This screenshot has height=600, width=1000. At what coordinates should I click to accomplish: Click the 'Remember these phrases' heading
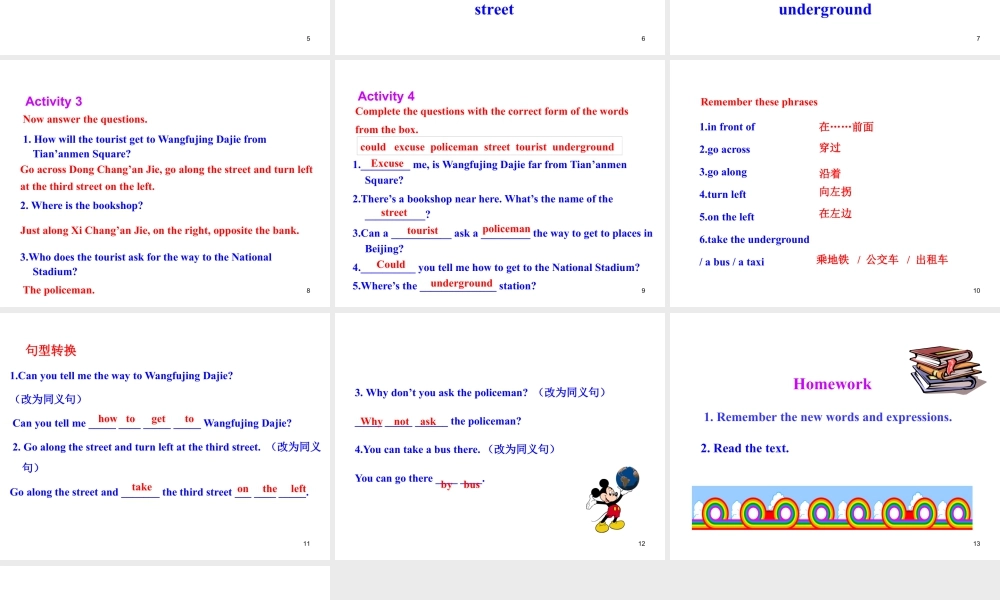click(759, 102)
